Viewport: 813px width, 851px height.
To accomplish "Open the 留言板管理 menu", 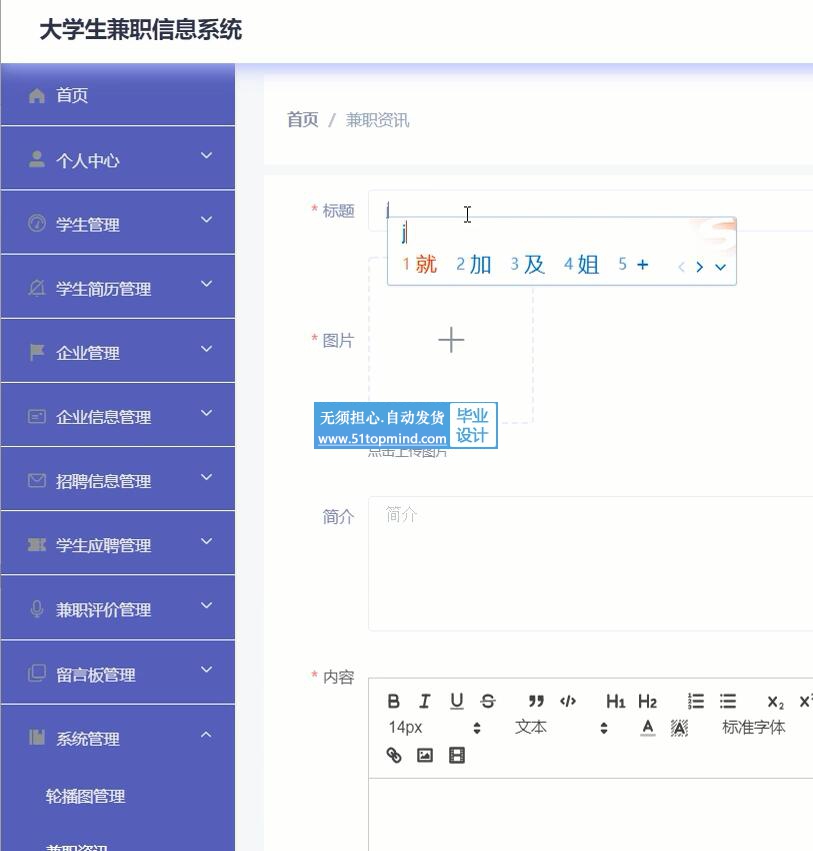I will [x=118, y=673].
